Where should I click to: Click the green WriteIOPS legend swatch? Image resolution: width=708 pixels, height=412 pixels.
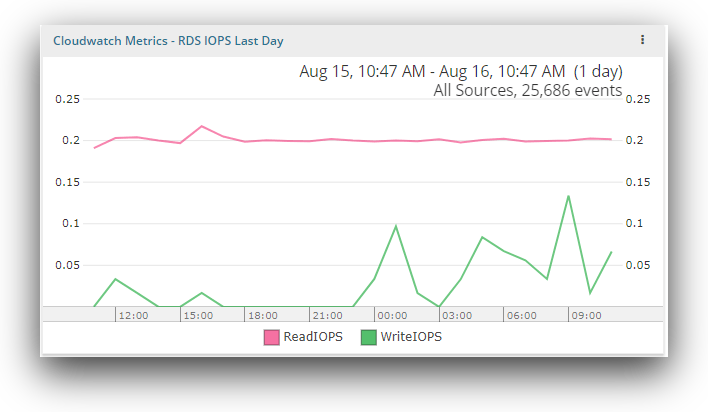click(x=369, y=337)
